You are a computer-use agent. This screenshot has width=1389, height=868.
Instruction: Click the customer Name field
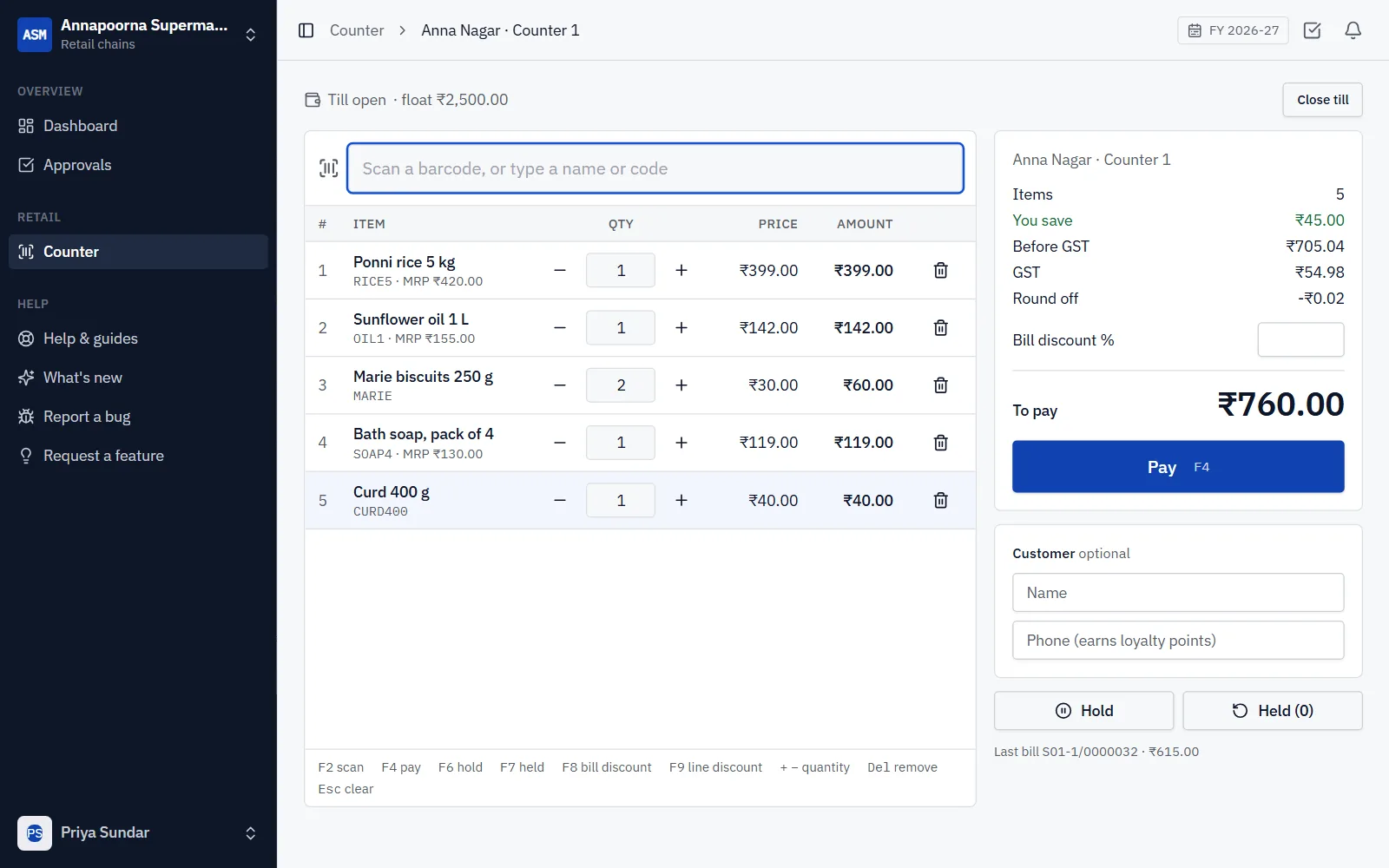tap(1178, 593)
